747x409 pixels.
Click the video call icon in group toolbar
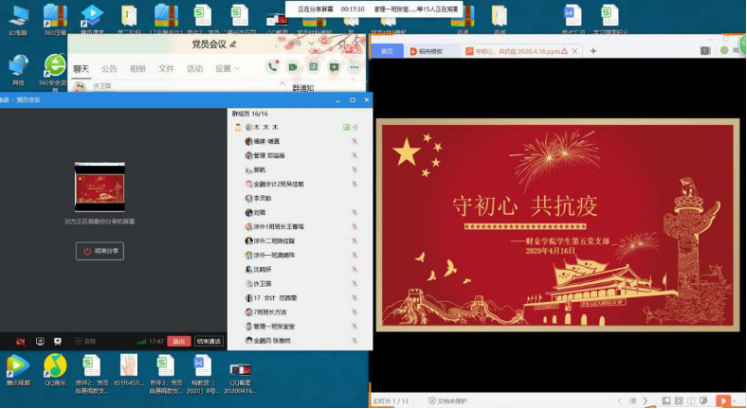(x=293, y=68)
